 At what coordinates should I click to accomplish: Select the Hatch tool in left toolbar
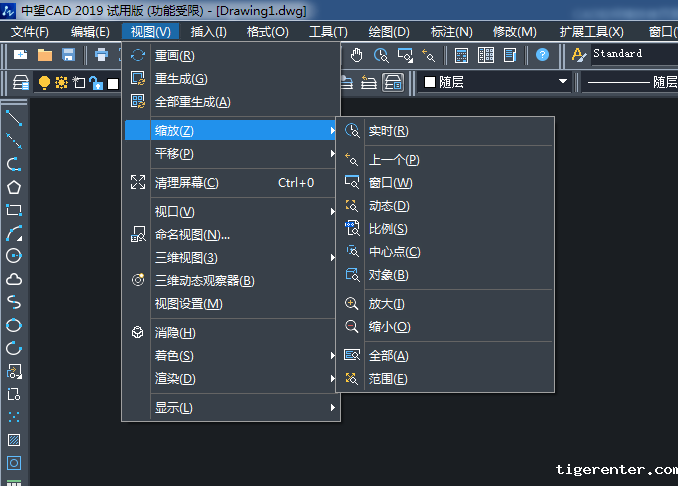[x=14, y=440]
